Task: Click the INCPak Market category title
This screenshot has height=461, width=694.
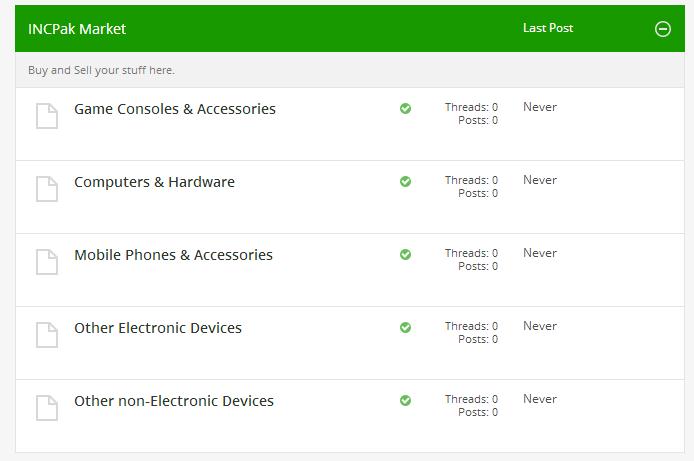Action: point(77,29)
